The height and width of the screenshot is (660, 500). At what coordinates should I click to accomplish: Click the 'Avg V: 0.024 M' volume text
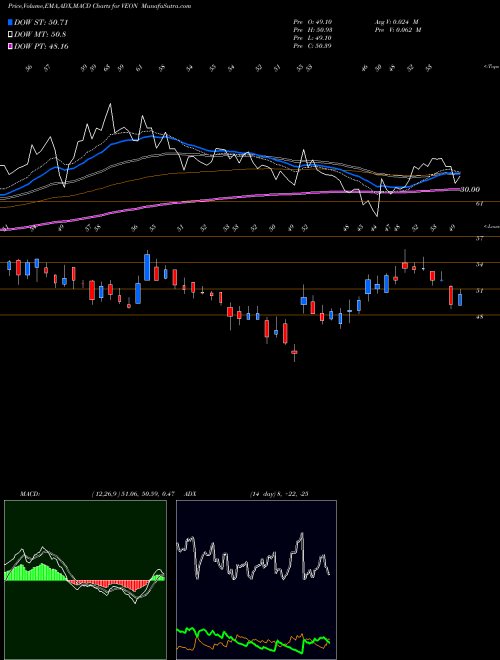(x=397, y=21)
